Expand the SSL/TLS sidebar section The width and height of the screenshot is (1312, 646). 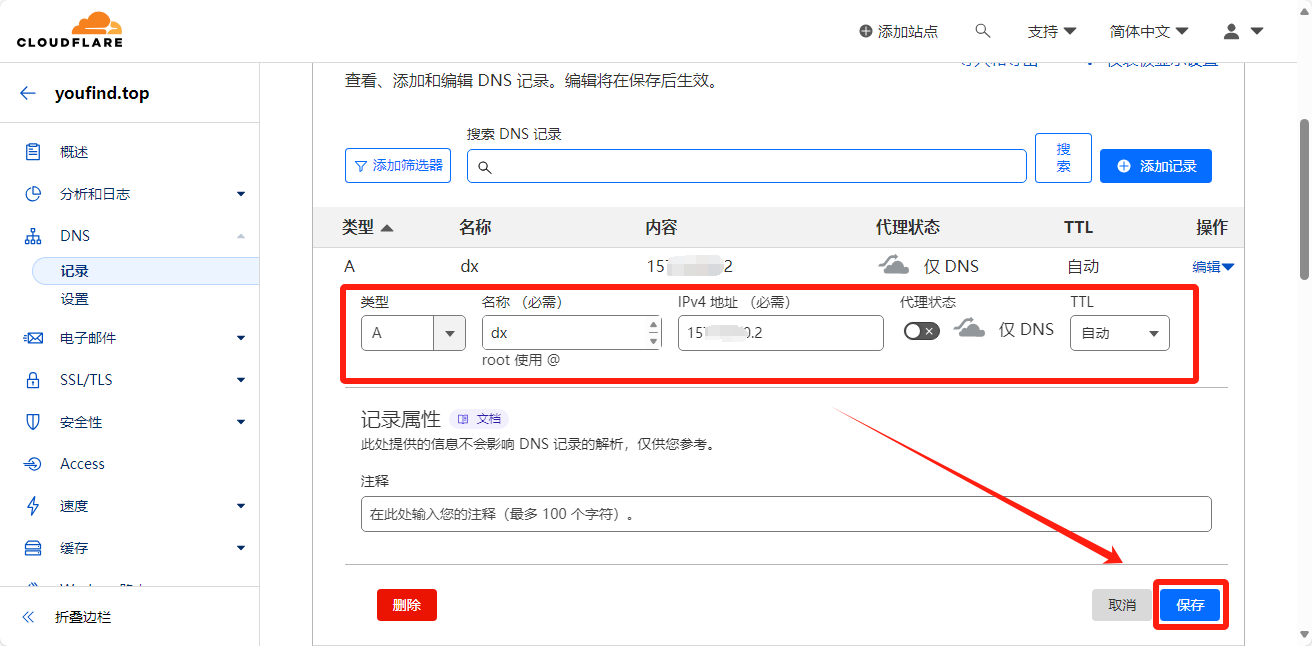(x=87, y=380)
